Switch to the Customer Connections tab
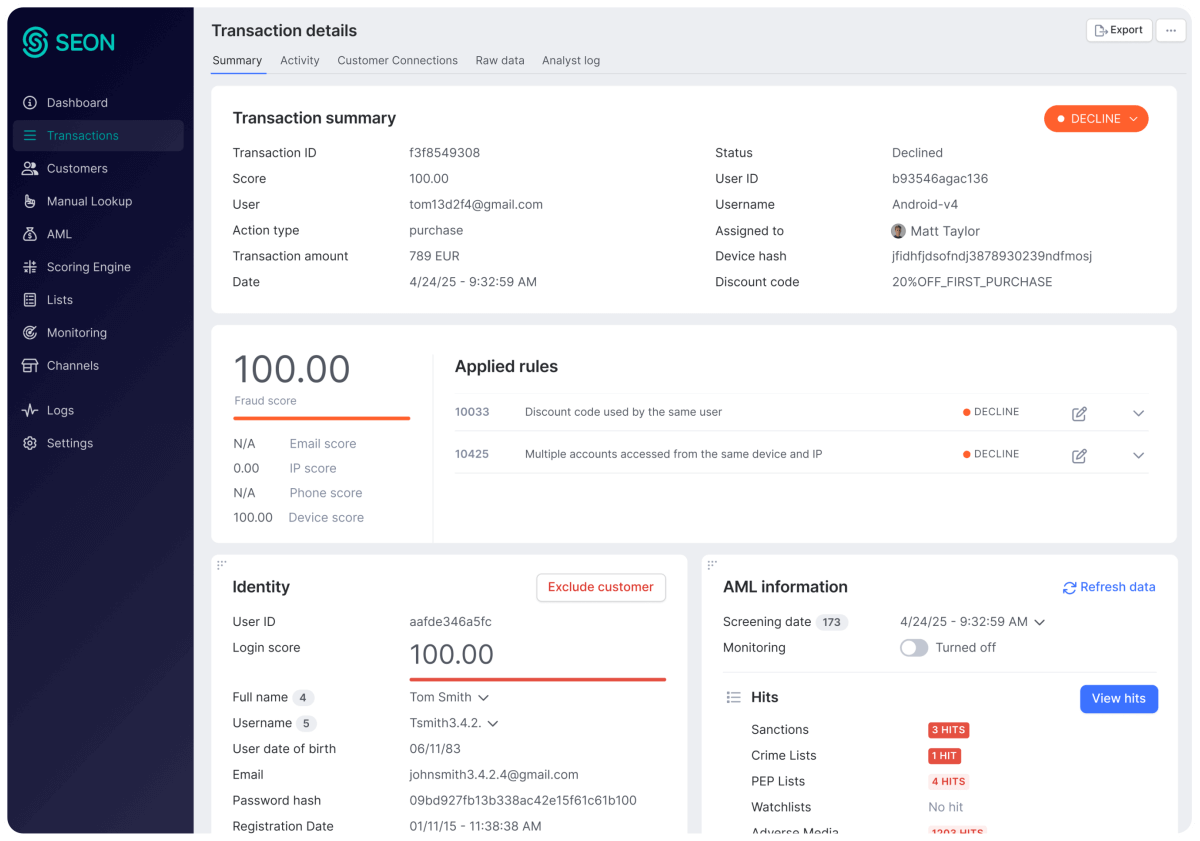The width and height of the screenshot is (1200, 841). (397, 61)
